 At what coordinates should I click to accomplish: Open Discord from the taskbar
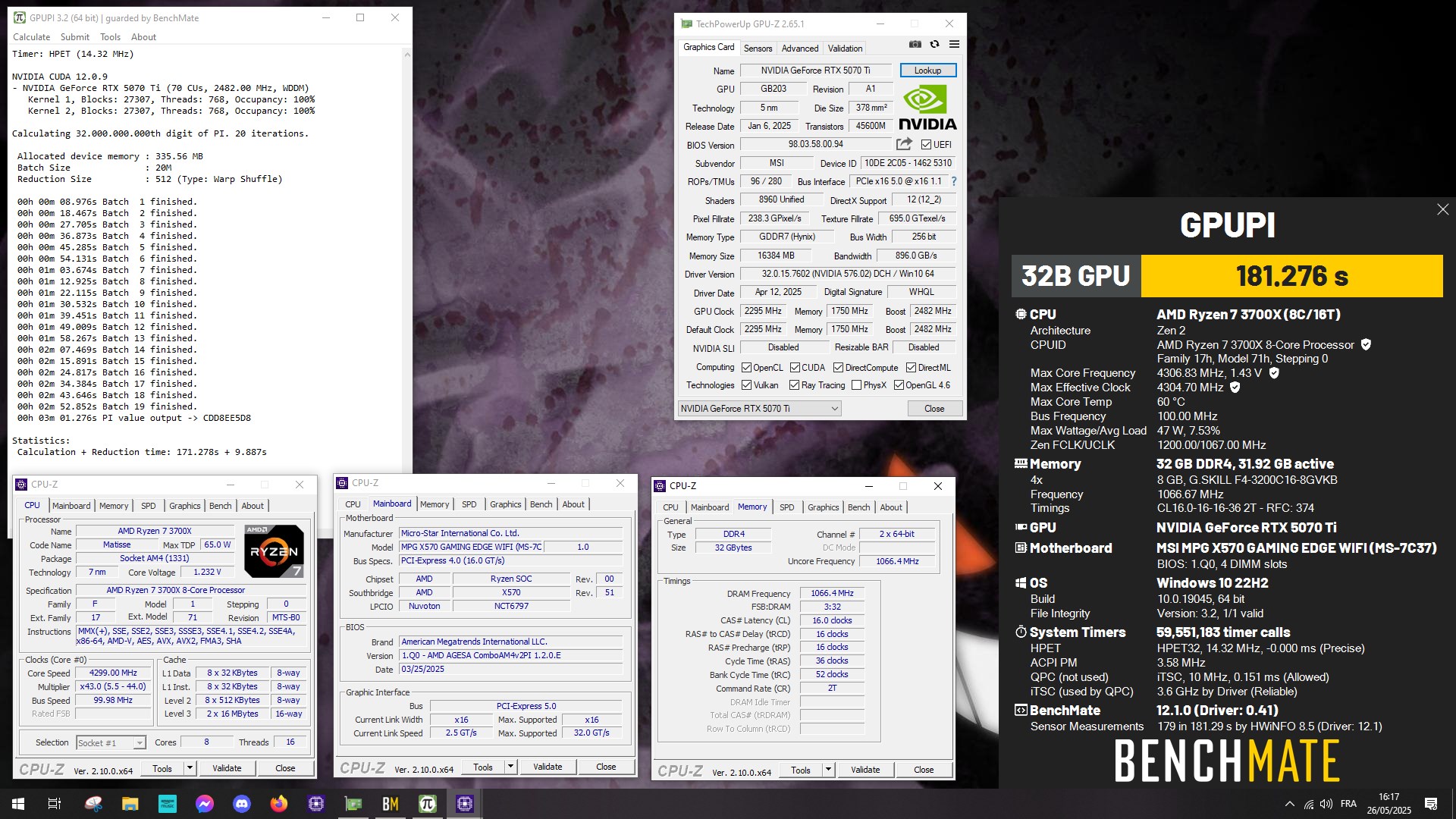pos(242,804)
